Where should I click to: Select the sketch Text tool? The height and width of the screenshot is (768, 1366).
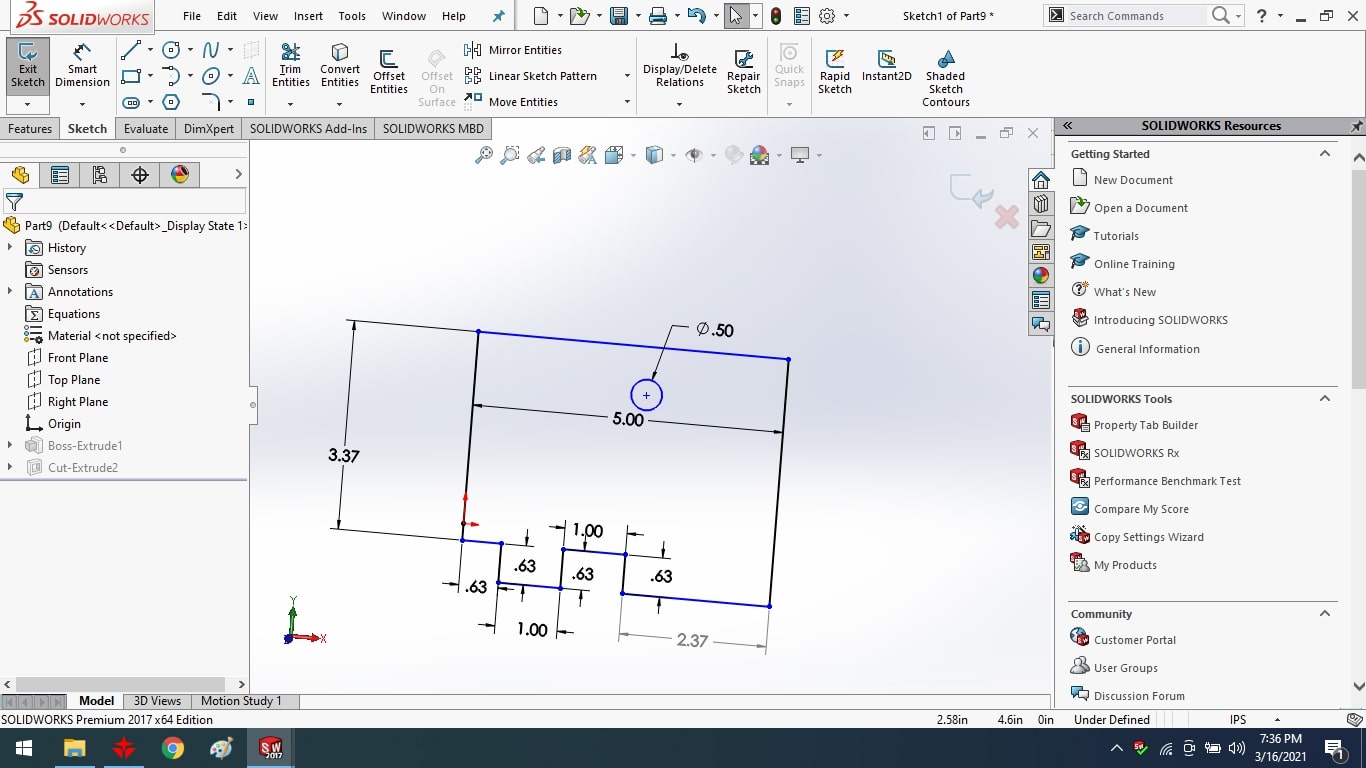tap(251, 76)
